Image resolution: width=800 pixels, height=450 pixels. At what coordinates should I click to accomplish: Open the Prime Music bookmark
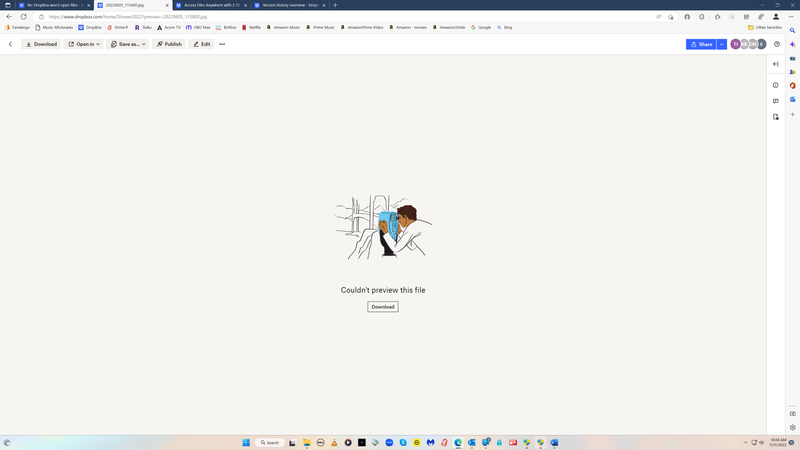(x=320, y=28)
